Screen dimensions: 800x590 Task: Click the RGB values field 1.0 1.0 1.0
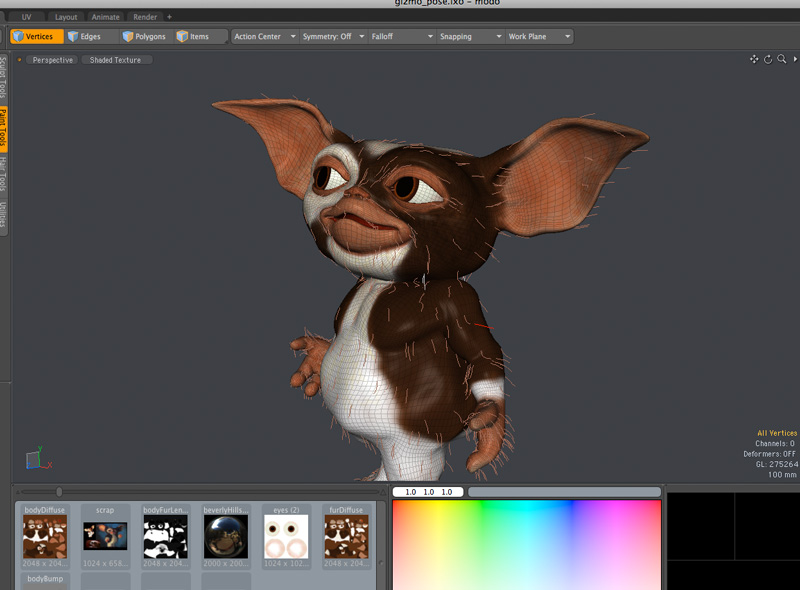point(428,492)
